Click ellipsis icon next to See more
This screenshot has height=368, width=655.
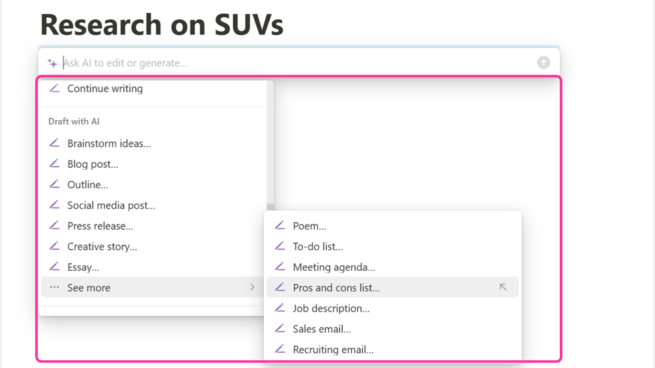[x=54, y=287]
